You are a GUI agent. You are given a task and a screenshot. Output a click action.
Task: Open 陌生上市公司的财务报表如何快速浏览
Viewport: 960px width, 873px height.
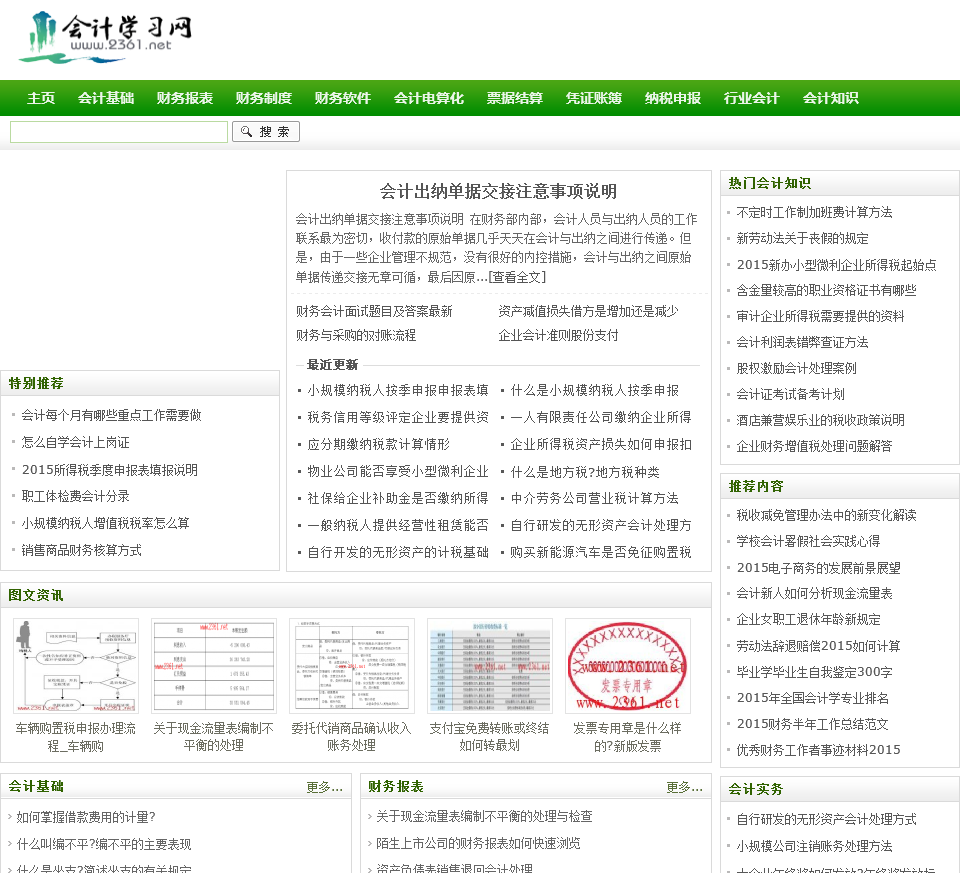pyautogui.click(x=478, y=843)
